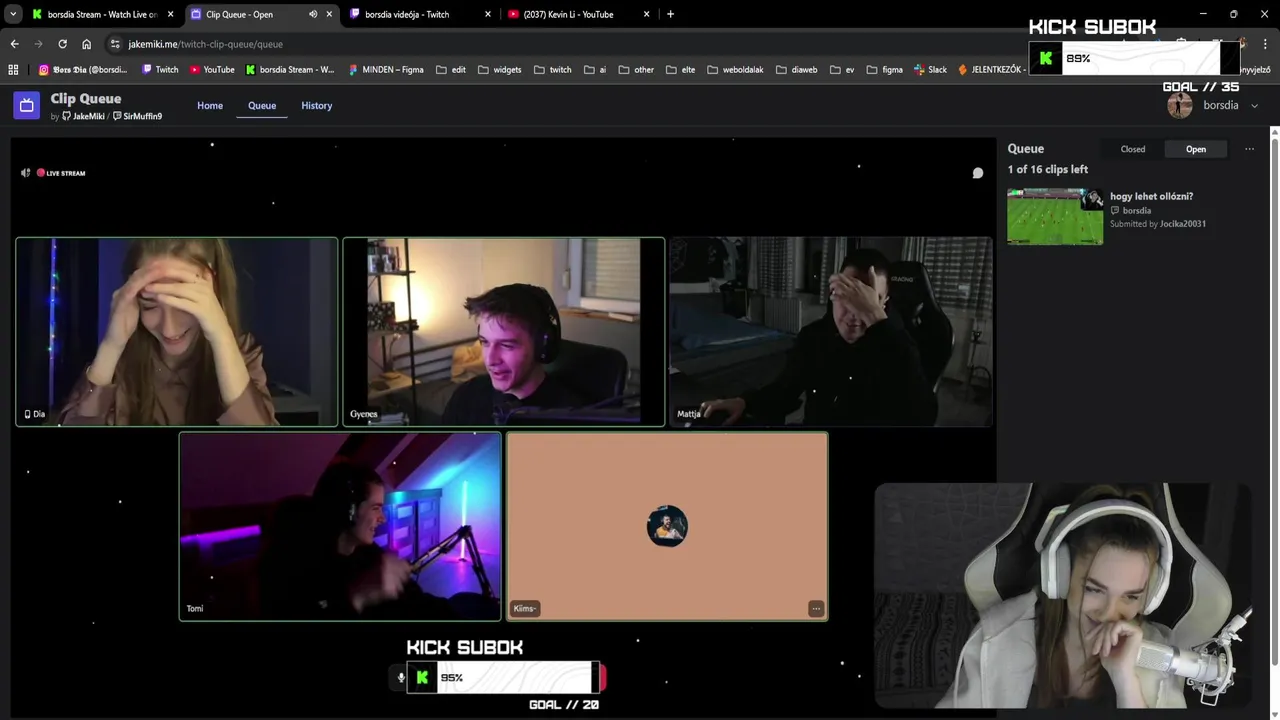Open the twitch bookmarks folder
This screenshot has width=1280, height=720.
tap(553, 70)
